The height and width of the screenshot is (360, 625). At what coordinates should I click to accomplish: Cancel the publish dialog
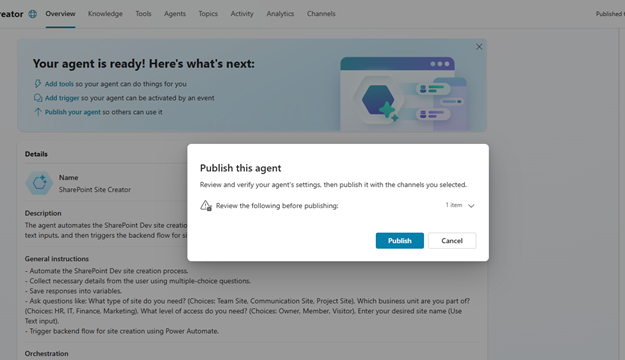[x=452, y=240]
